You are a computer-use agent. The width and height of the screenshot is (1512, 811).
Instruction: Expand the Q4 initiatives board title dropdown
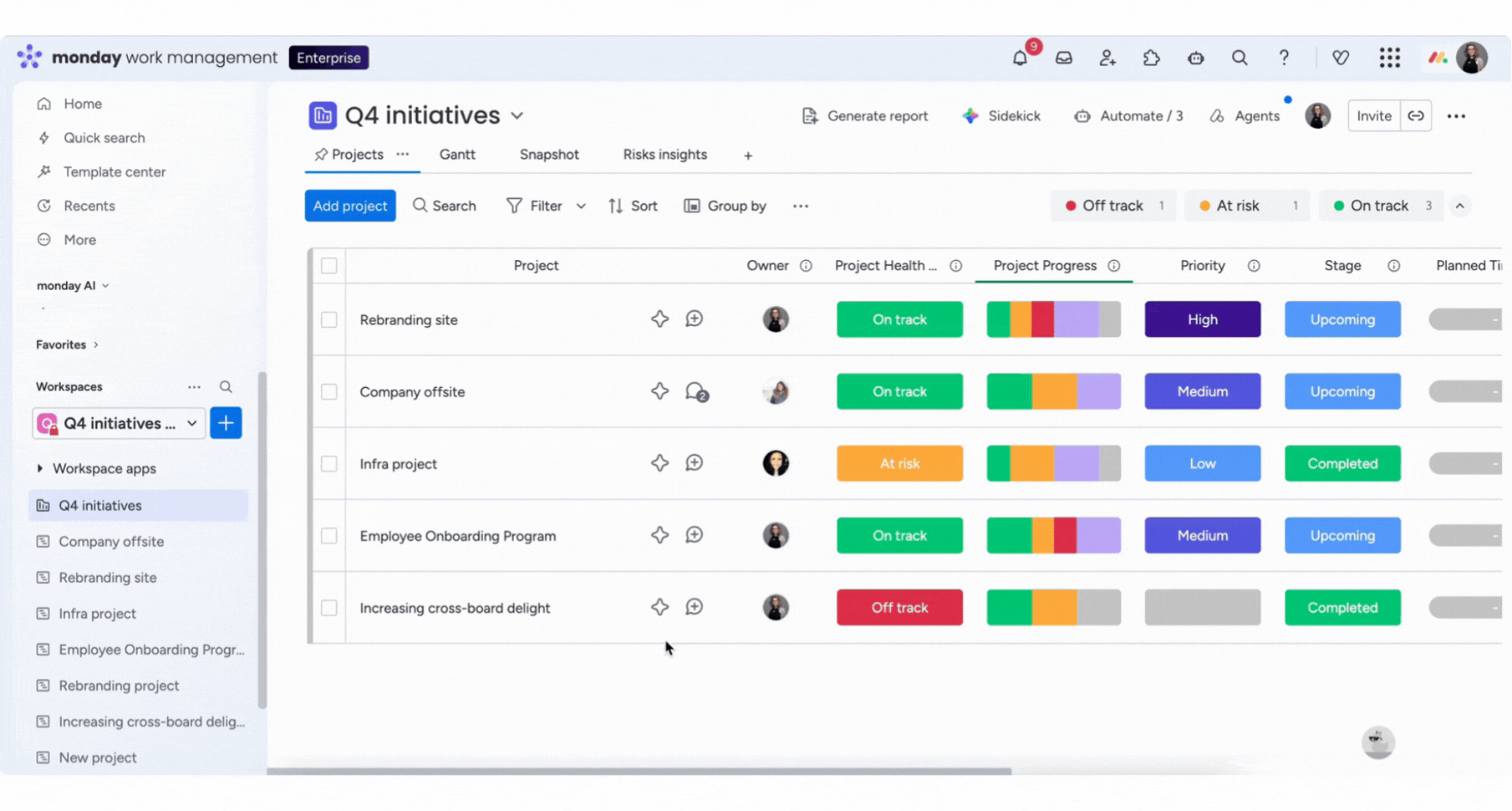tap(517, 115)
